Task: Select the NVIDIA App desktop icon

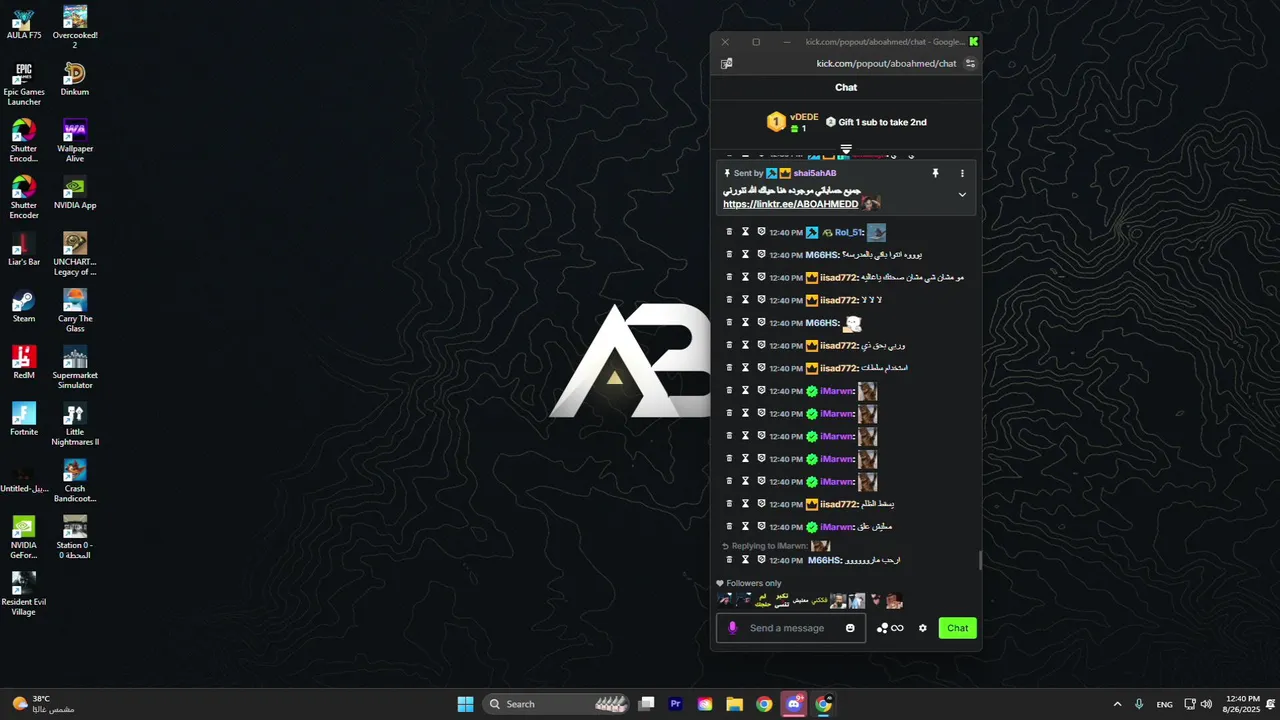Action: [75, 193]
